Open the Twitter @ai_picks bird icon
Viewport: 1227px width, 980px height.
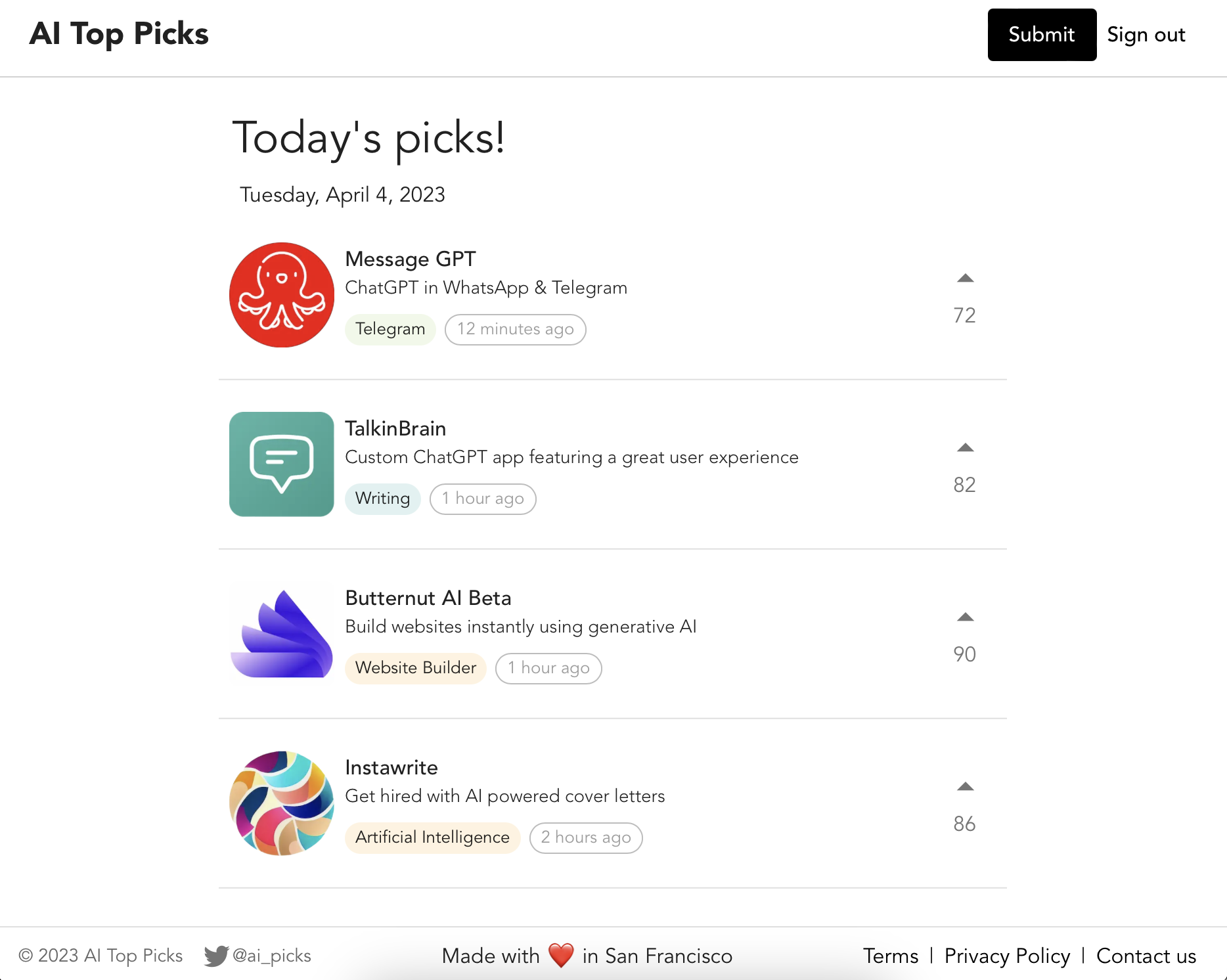tap(216, 956)
